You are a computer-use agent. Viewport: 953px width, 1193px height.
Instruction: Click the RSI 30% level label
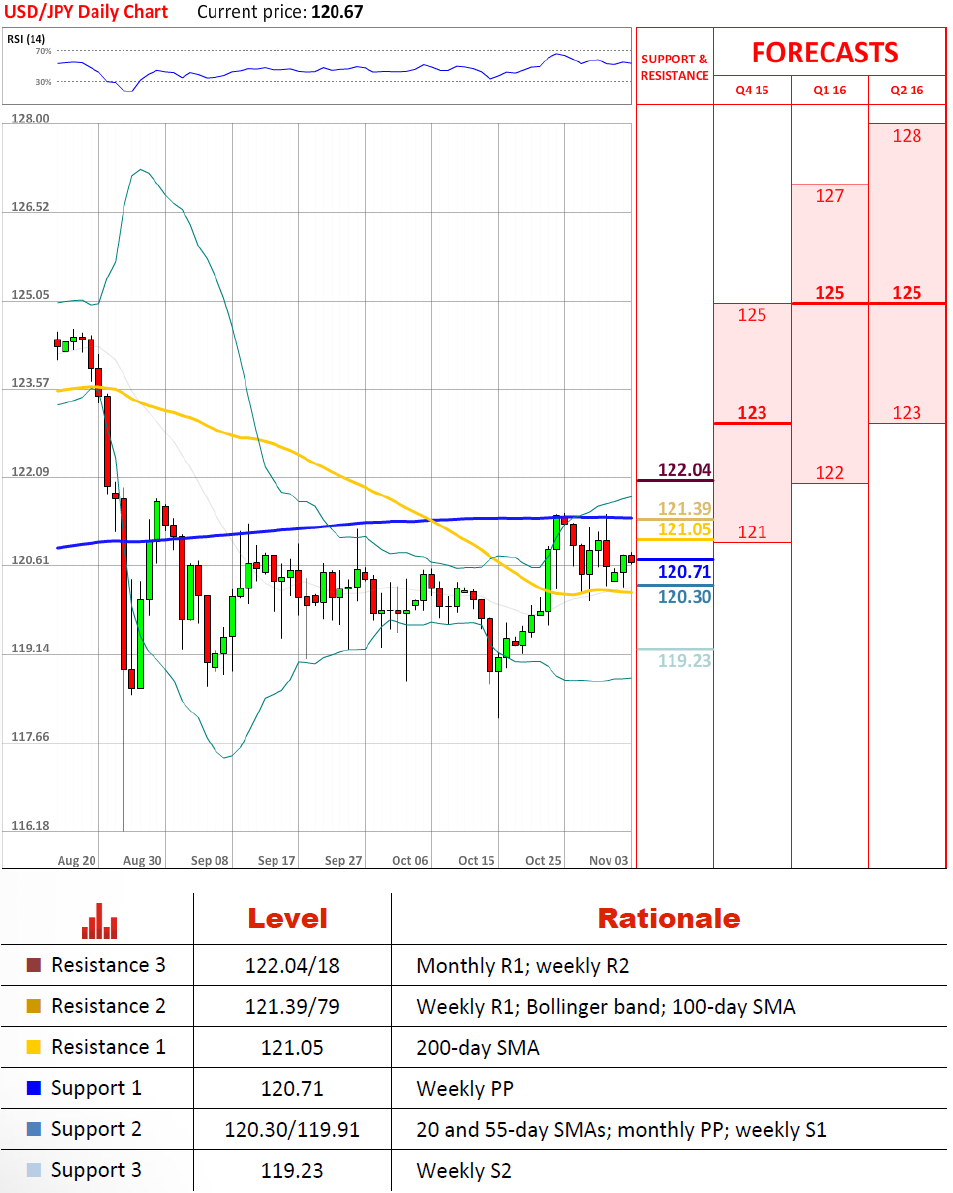43,82
